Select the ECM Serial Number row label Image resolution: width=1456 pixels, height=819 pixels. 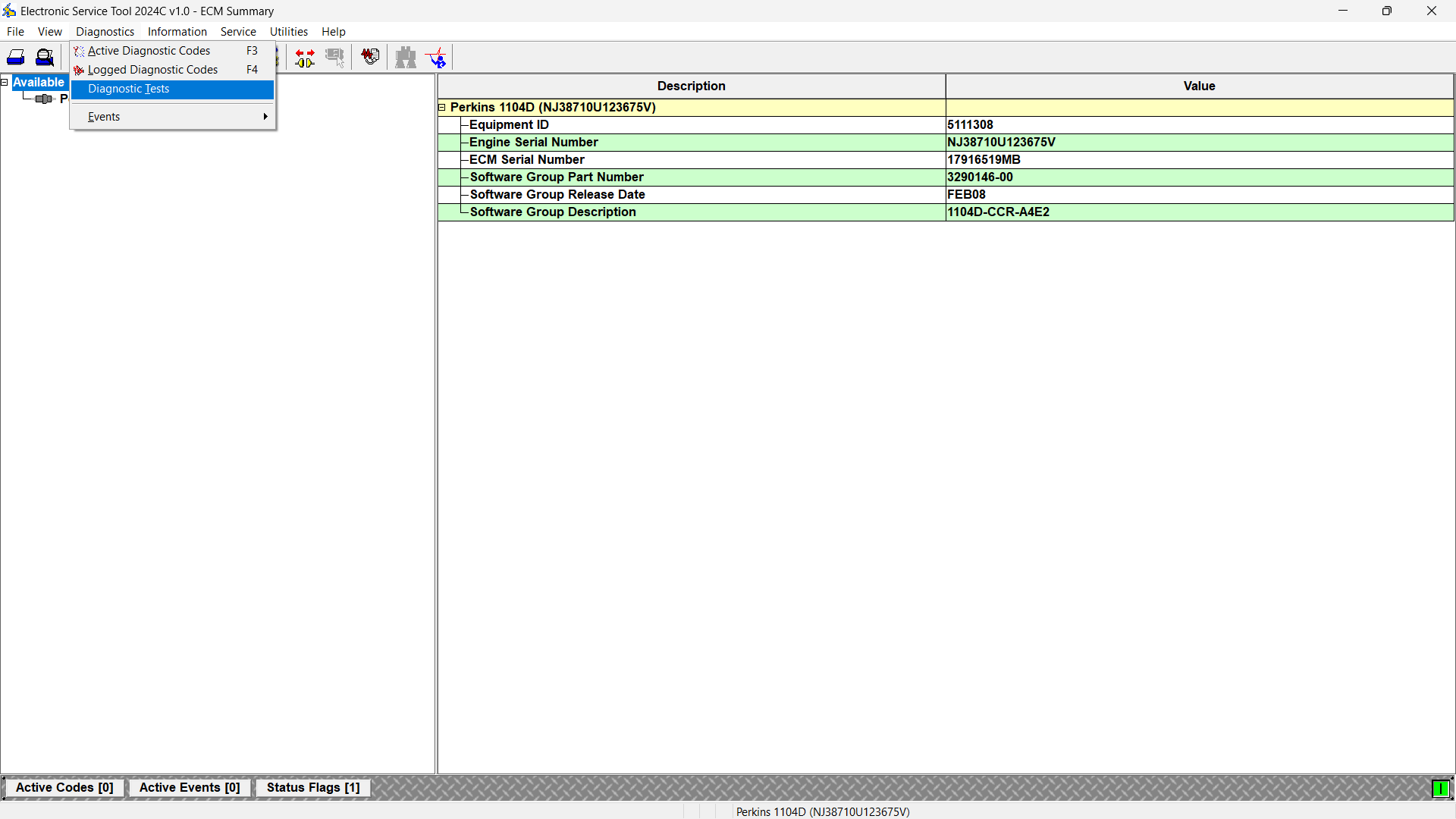(x=527, y=160)
